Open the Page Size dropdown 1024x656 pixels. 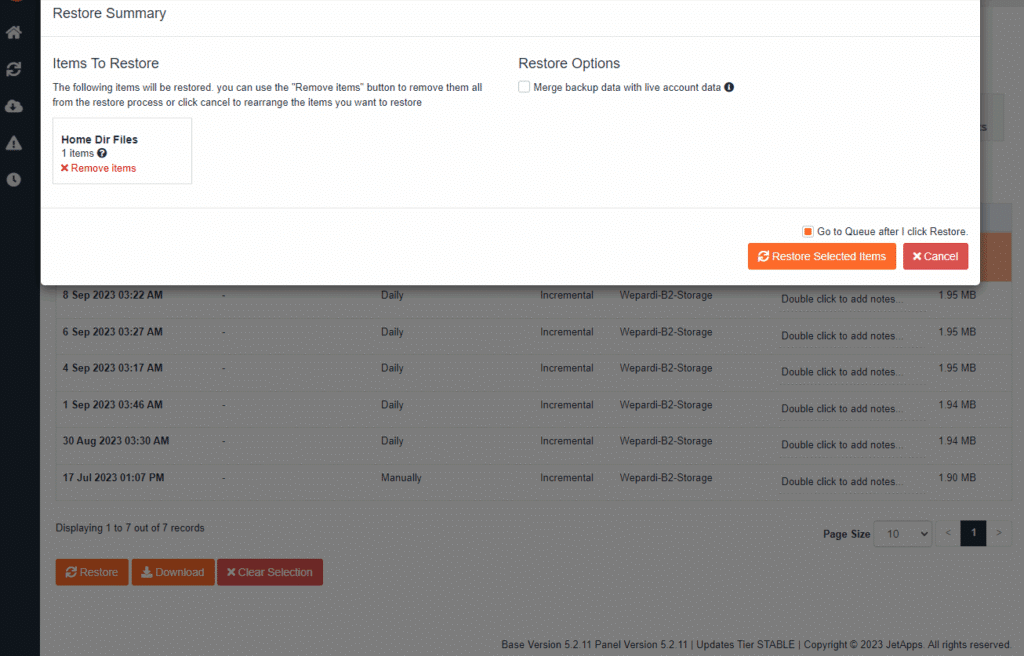coord(902,534)
